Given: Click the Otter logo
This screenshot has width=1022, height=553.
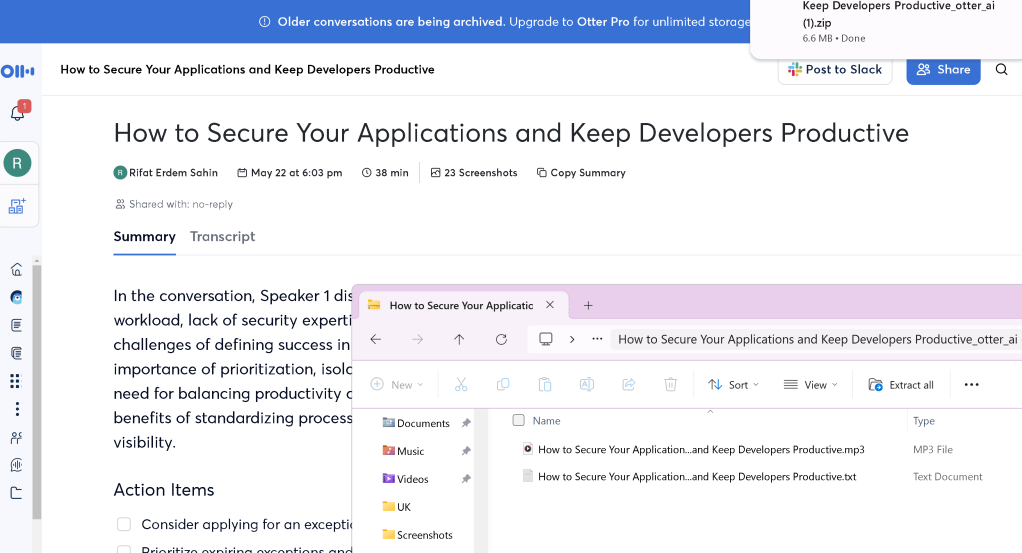Looking at the screenshot, I should (x=18, y=71).
